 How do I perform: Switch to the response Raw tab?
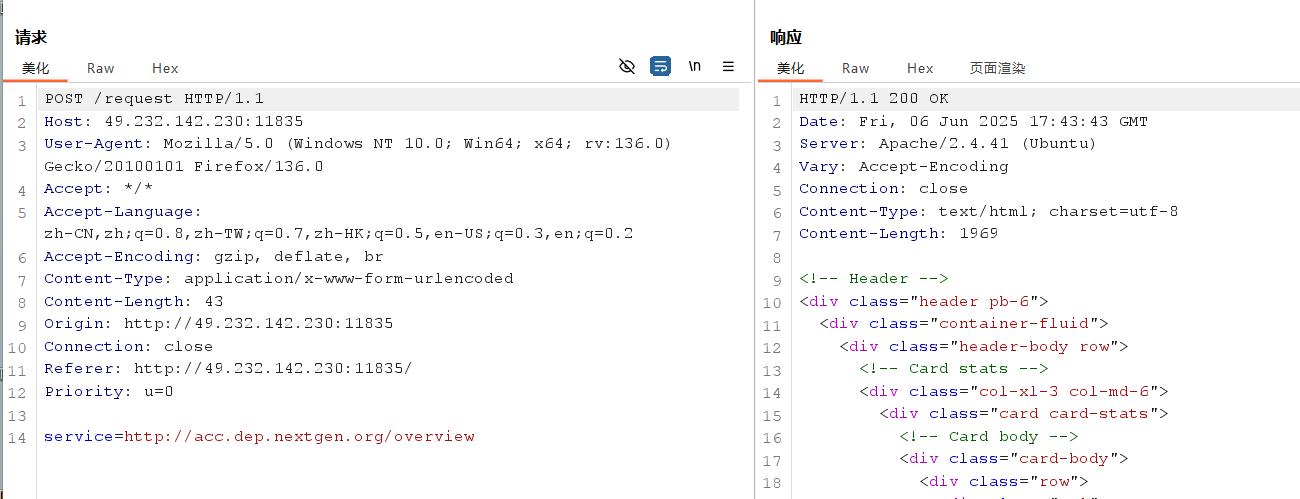coord(855,68)
